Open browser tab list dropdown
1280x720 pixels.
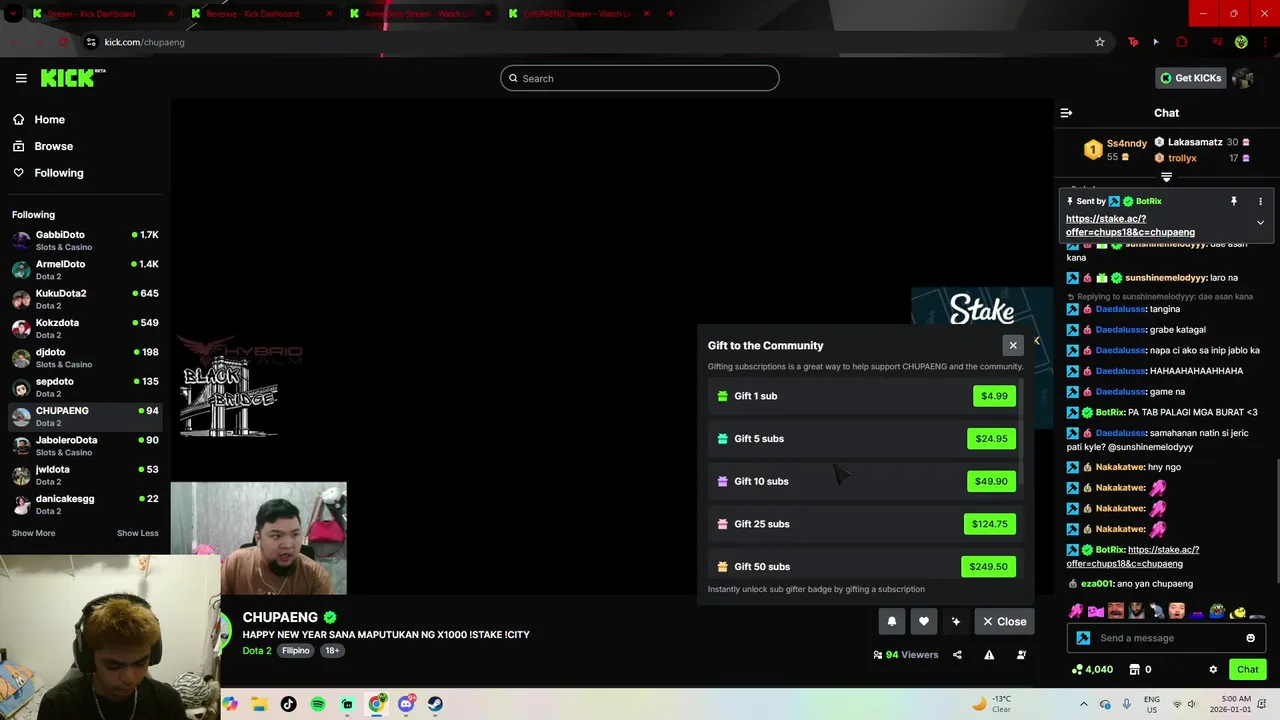pos(15,14)
